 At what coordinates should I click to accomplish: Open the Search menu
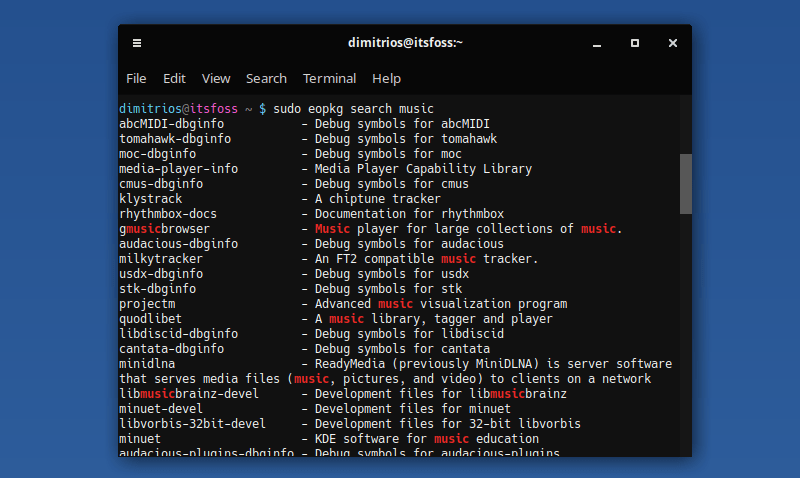(266, 79)
